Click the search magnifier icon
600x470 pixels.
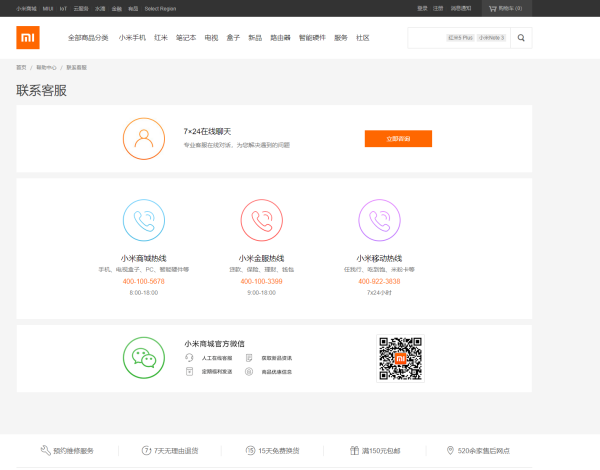point(521,38)
